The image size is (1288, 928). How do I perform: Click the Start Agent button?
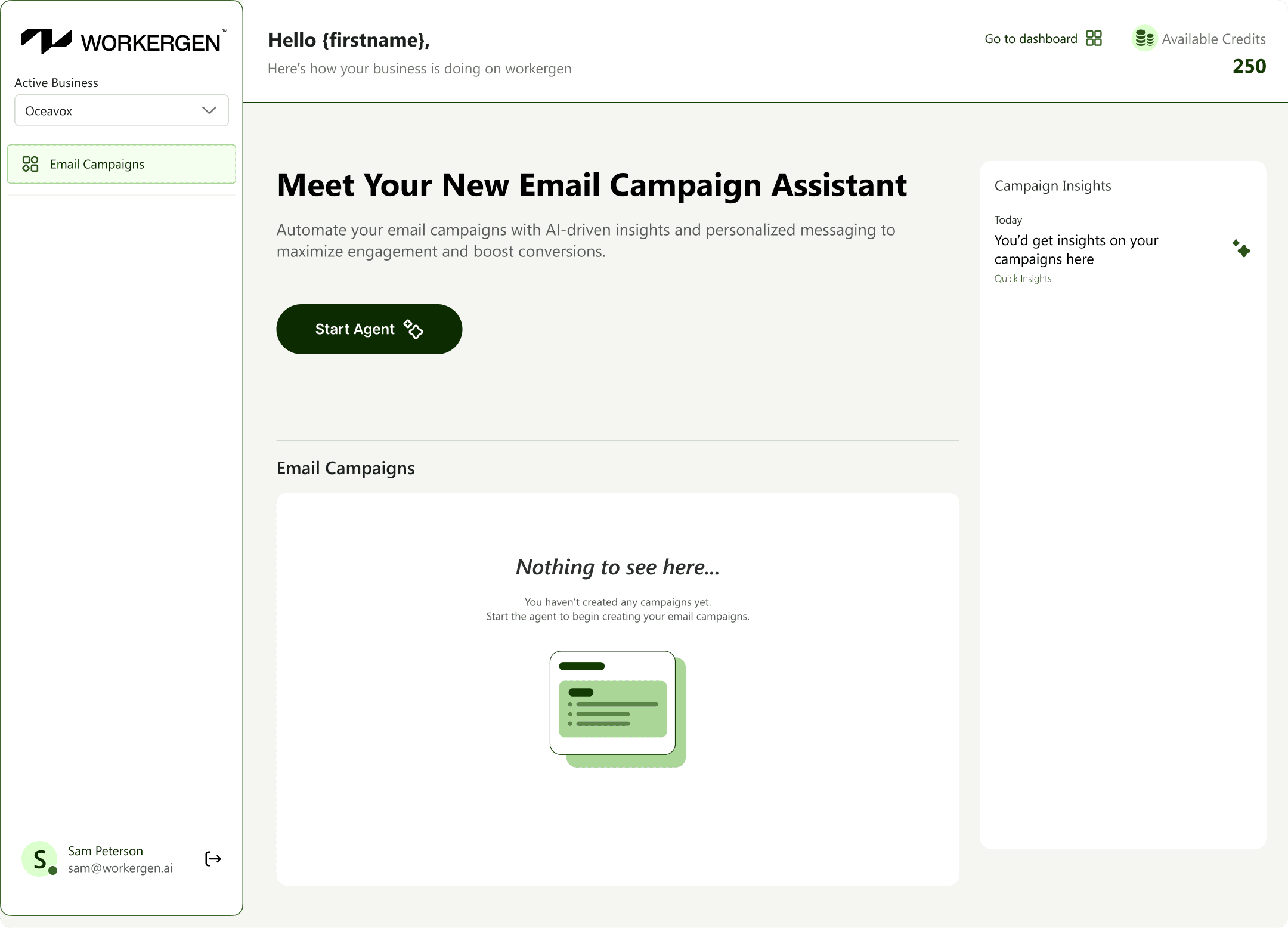pos(369,329)
